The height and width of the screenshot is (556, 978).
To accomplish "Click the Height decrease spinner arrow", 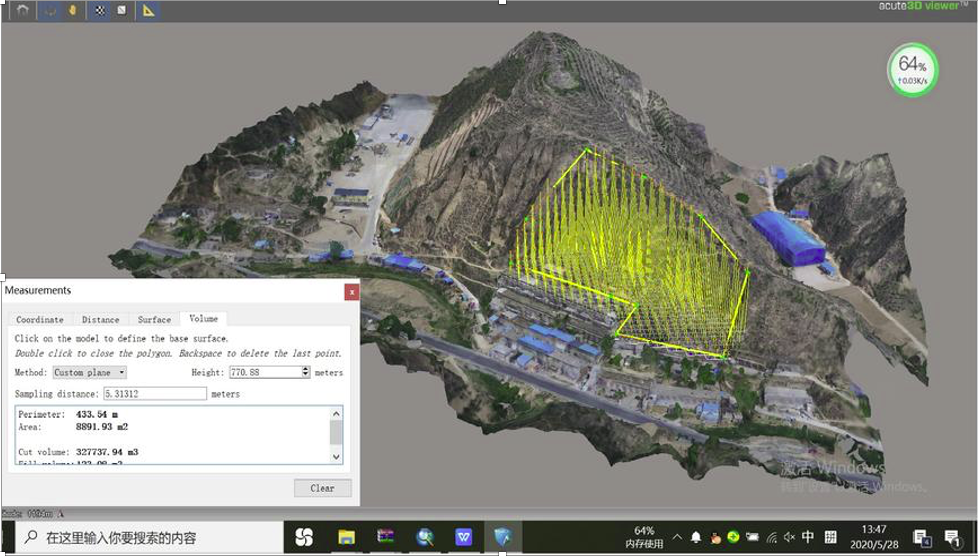I will coord(306,375).
